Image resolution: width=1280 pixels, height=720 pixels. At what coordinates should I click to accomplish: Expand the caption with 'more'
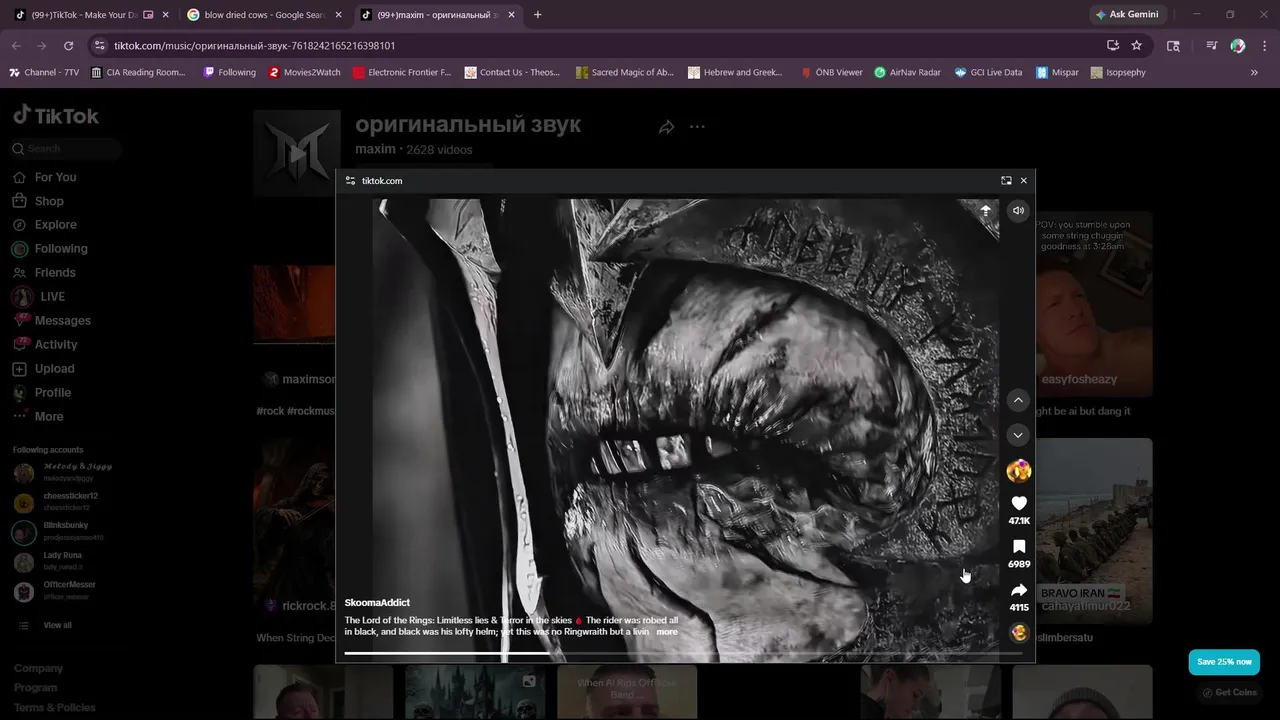[x=667, y=632]
